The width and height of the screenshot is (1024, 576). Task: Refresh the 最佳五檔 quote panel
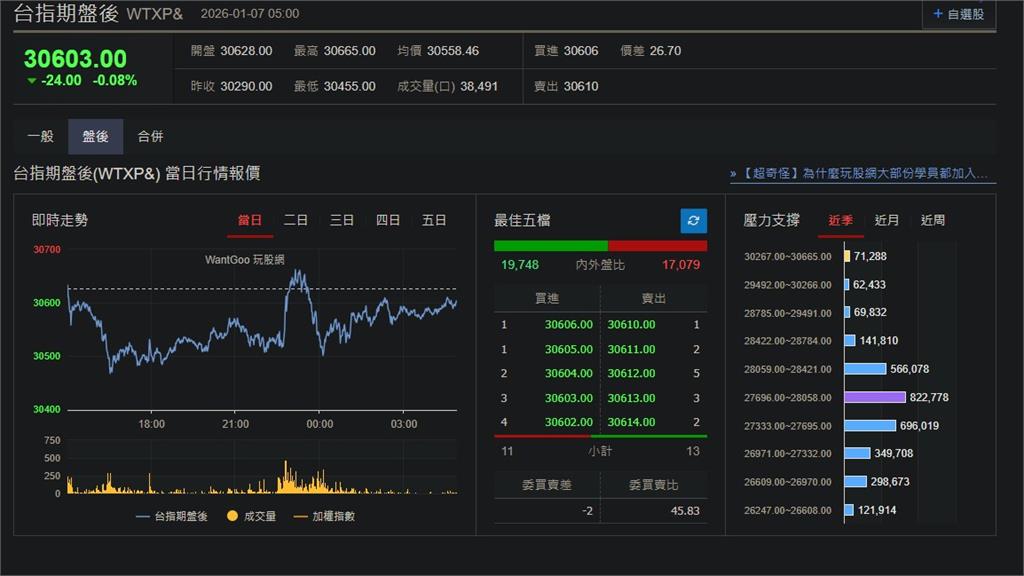pyautogui.click(x=693, y=220)
